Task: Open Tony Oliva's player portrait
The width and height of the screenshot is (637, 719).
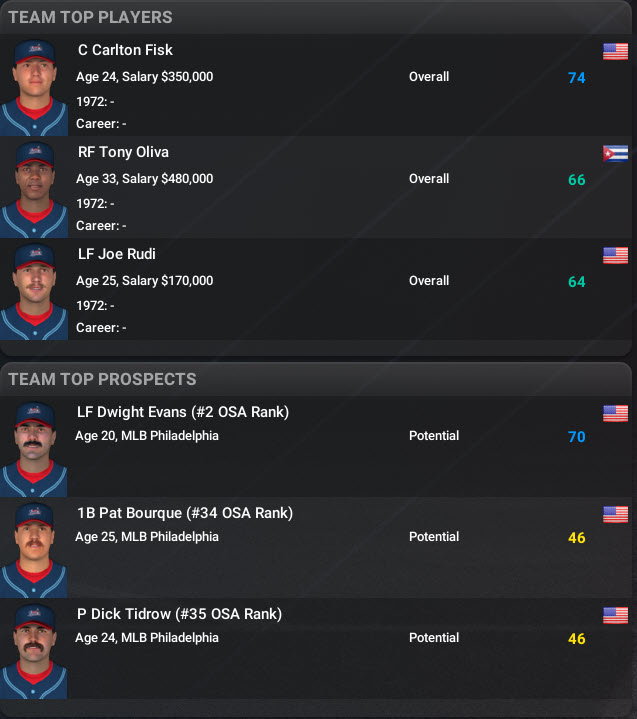Action: click(x=35, y=188)
